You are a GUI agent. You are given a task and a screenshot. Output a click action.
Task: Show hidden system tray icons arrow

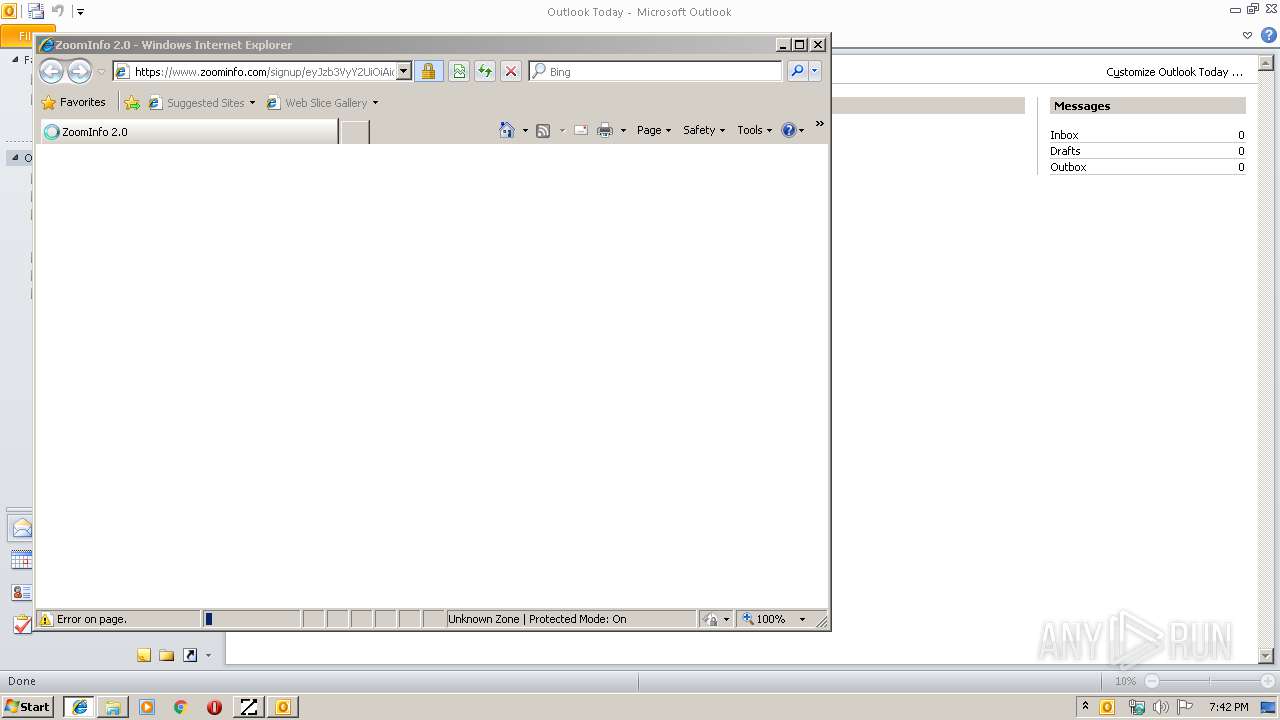tap(1085, 706)
